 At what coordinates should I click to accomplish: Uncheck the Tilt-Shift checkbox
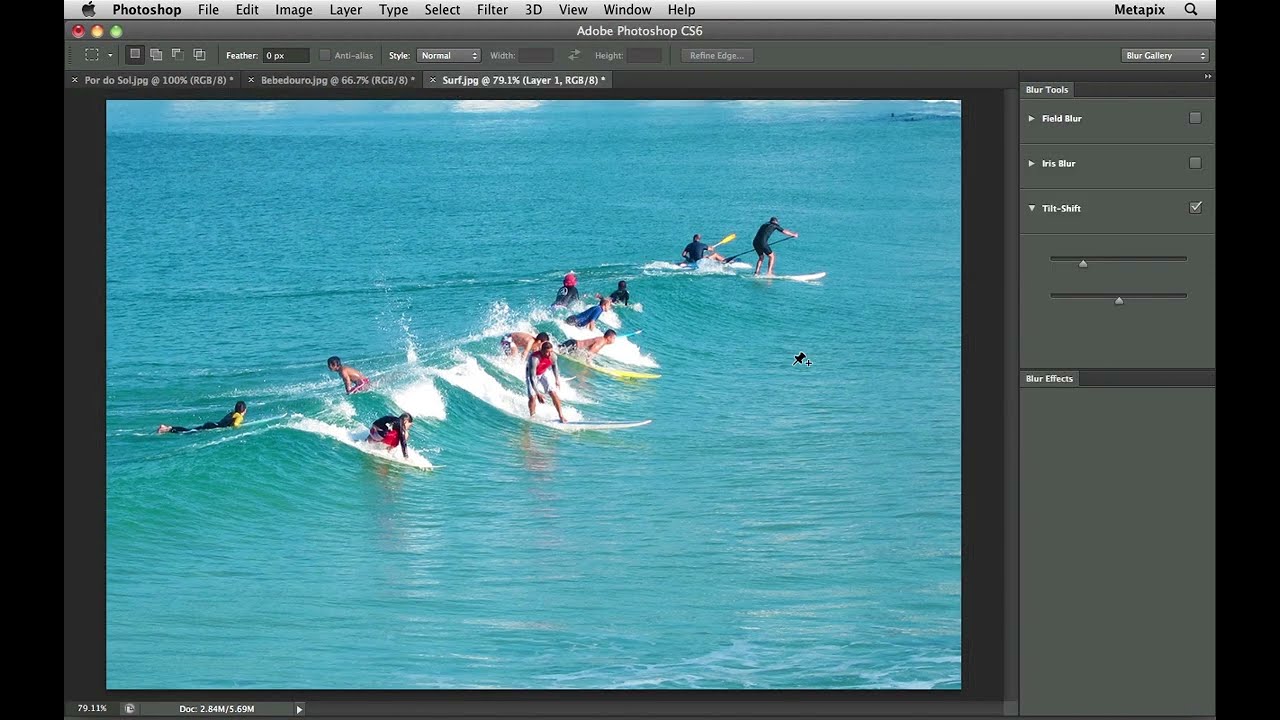[x=1195, y=208]
